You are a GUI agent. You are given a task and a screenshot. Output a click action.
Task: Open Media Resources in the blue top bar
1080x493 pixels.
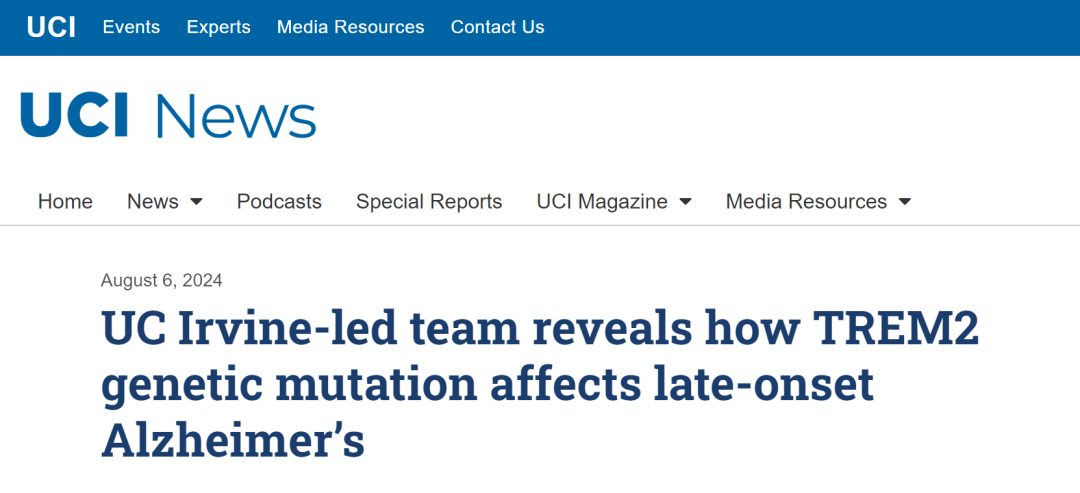(x=350, y=27)
